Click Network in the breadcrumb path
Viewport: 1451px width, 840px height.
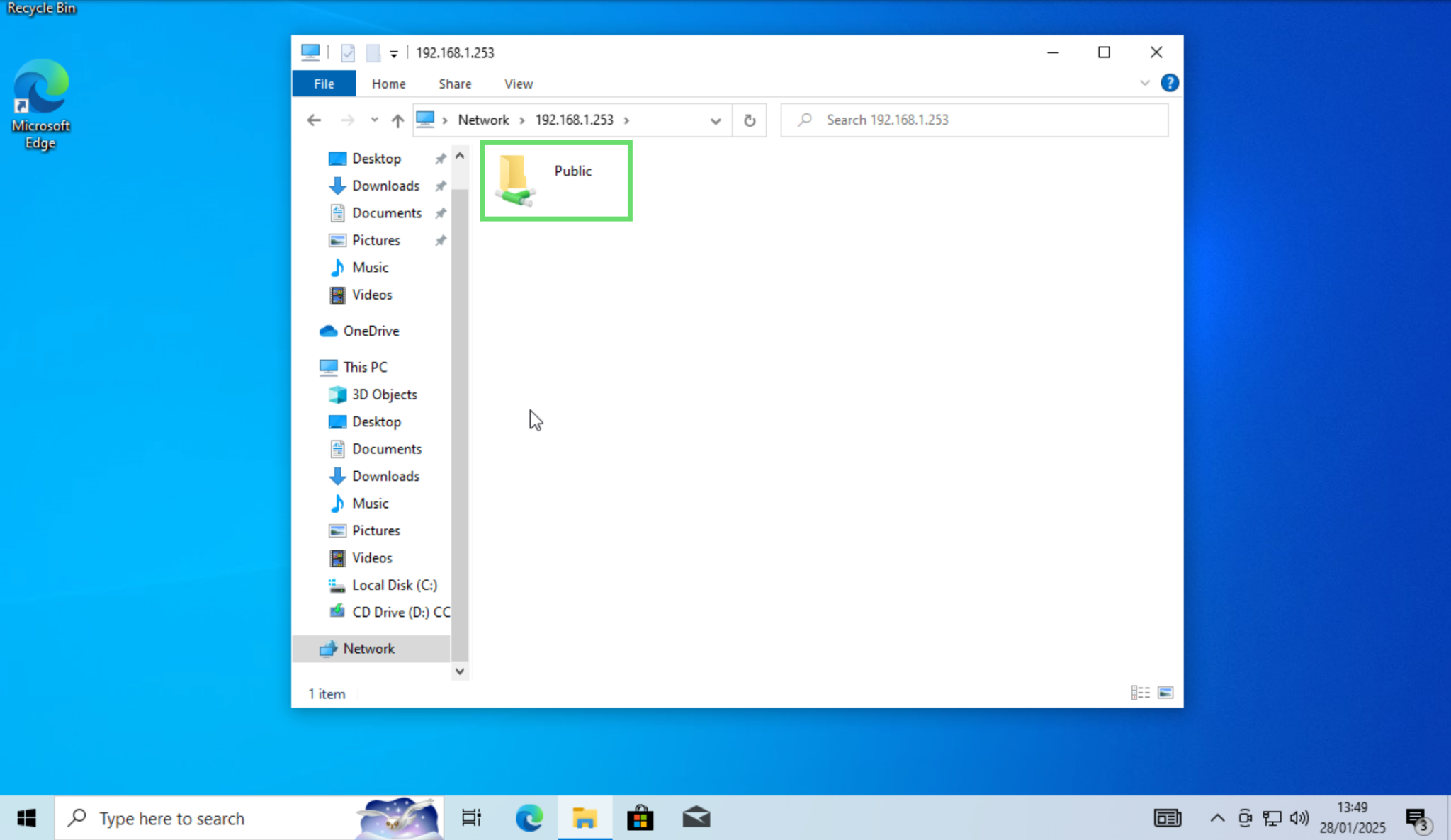click(x=483, y=120)
